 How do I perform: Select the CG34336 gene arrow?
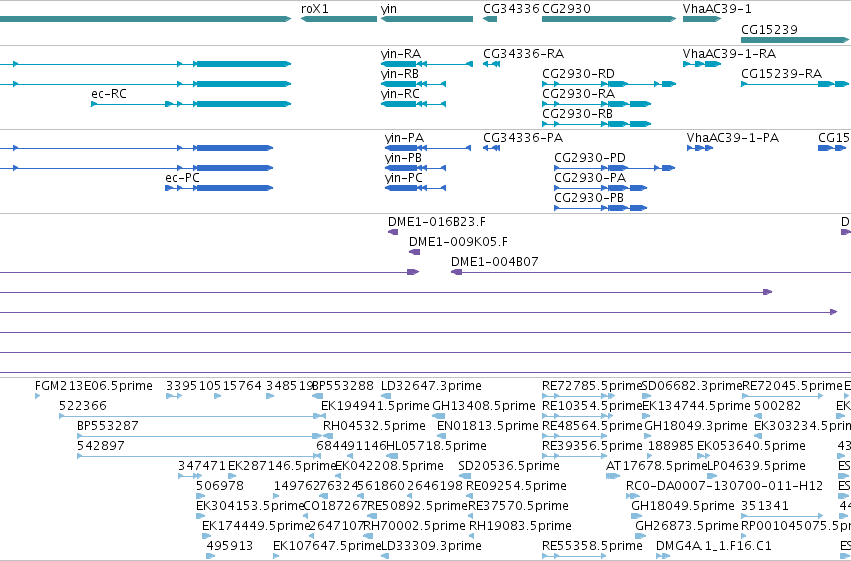490,19
